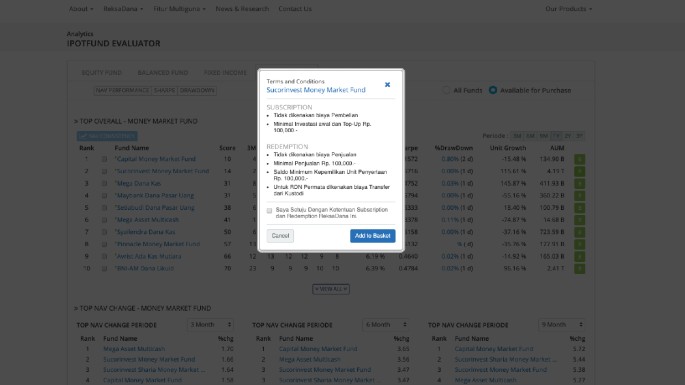685x385 pixels.
Task: Click the Drawdown filter button
Action: 197,90
